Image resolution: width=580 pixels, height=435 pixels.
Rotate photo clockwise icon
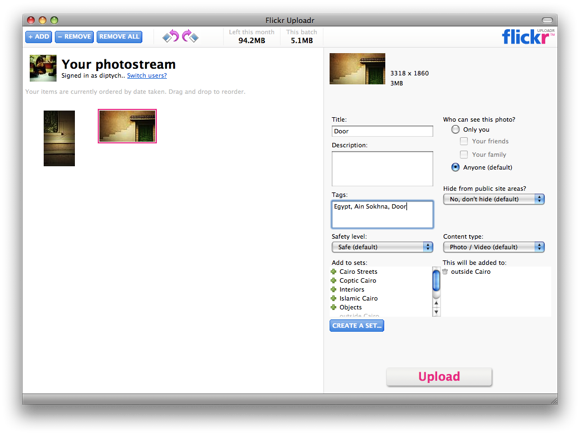pyautogui.click(x=190, y=36)
